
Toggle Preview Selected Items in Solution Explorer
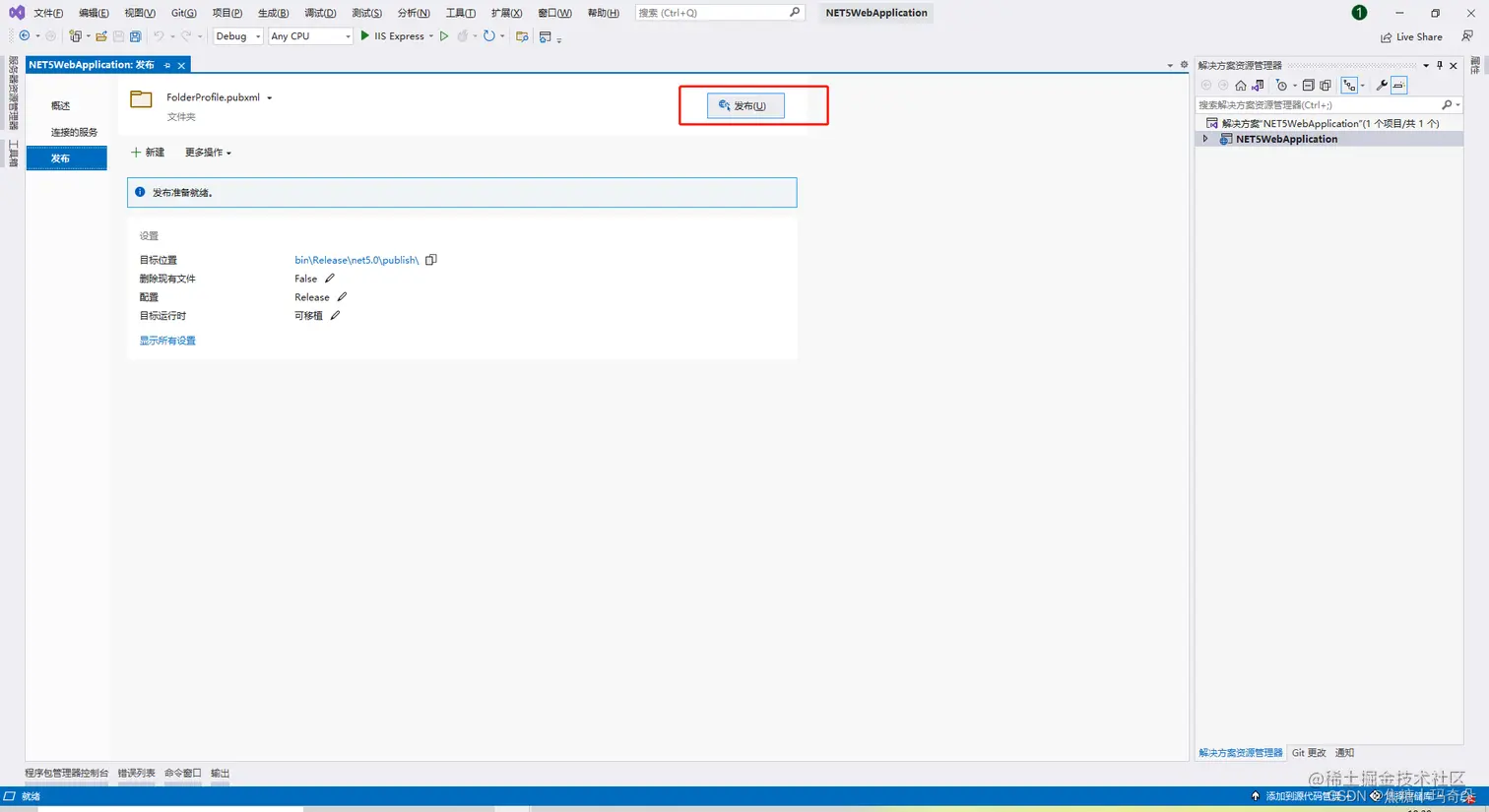(1399, 86)
